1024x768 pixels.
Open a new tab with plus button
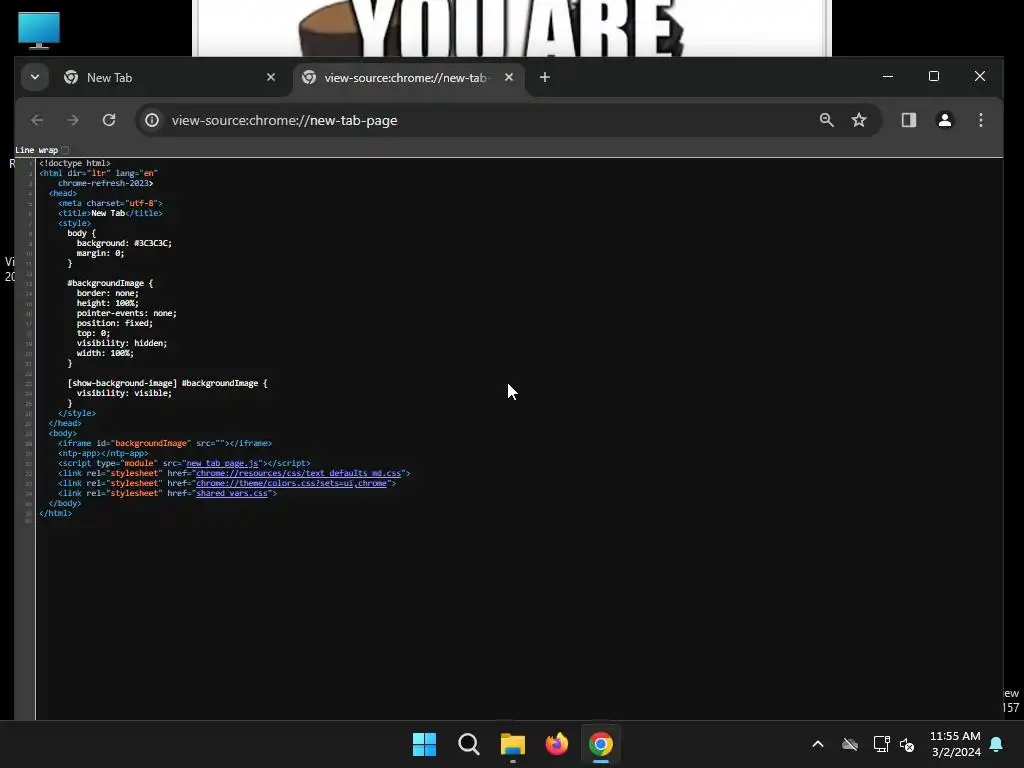545,77
